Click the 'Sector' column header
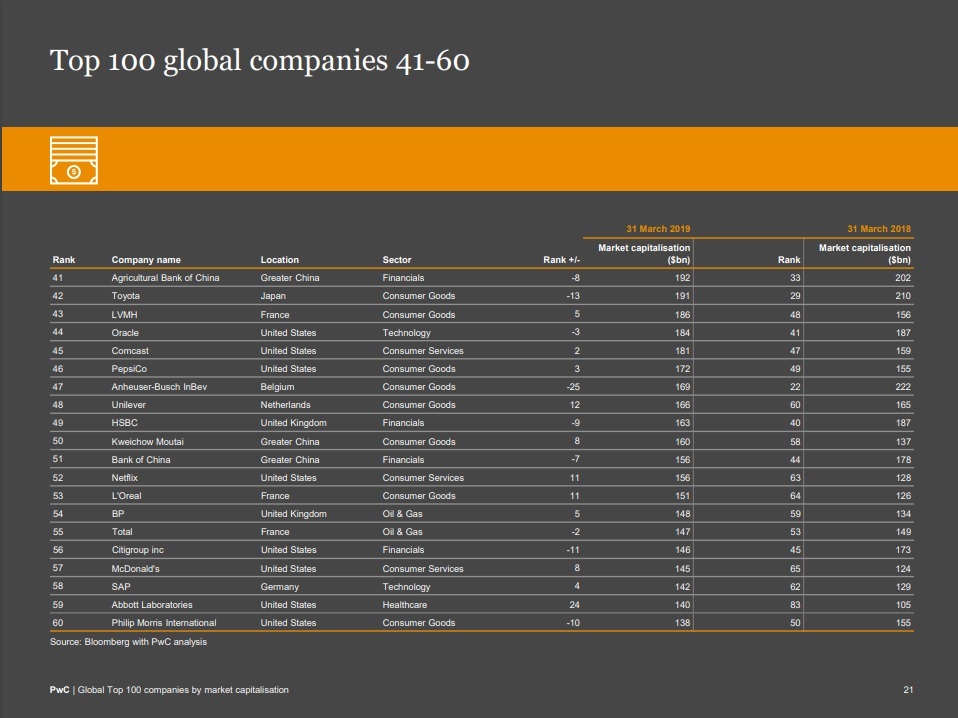Screen dimensions: 958x718 pos(397,260)
